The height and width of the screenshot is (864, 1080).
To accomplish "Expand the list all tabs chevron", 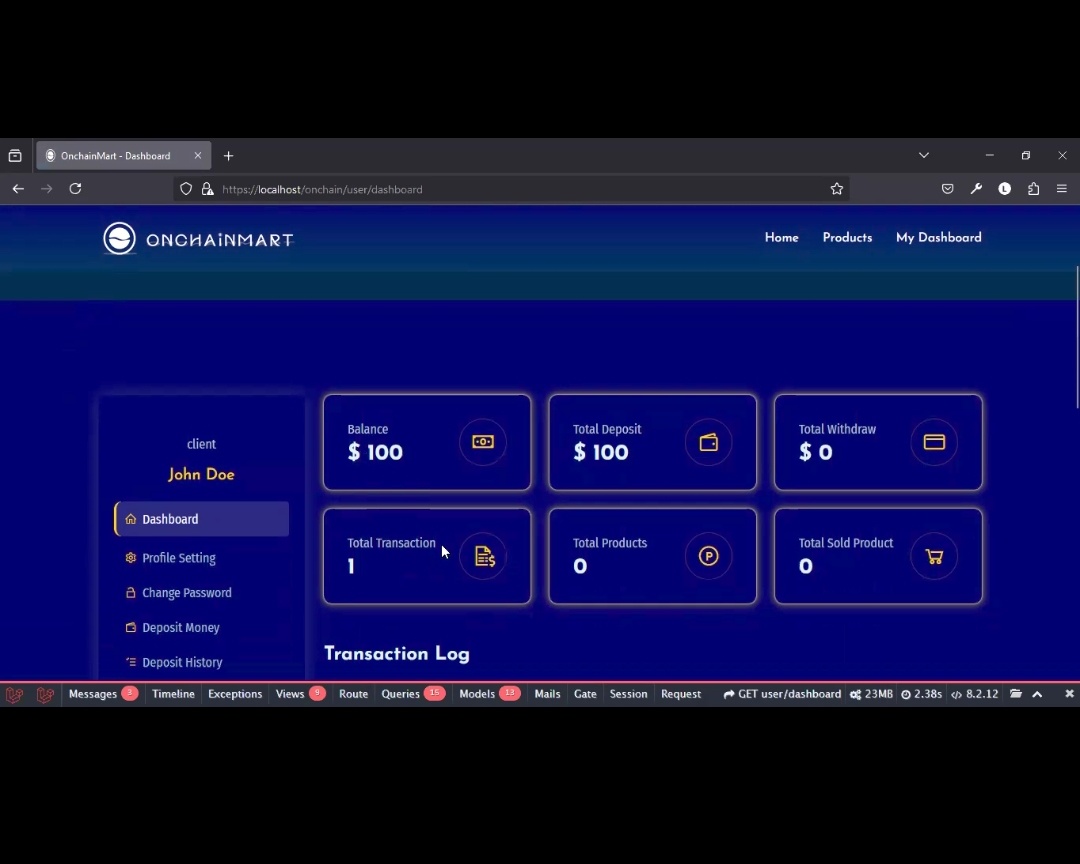I will click(x=924, y=155).
